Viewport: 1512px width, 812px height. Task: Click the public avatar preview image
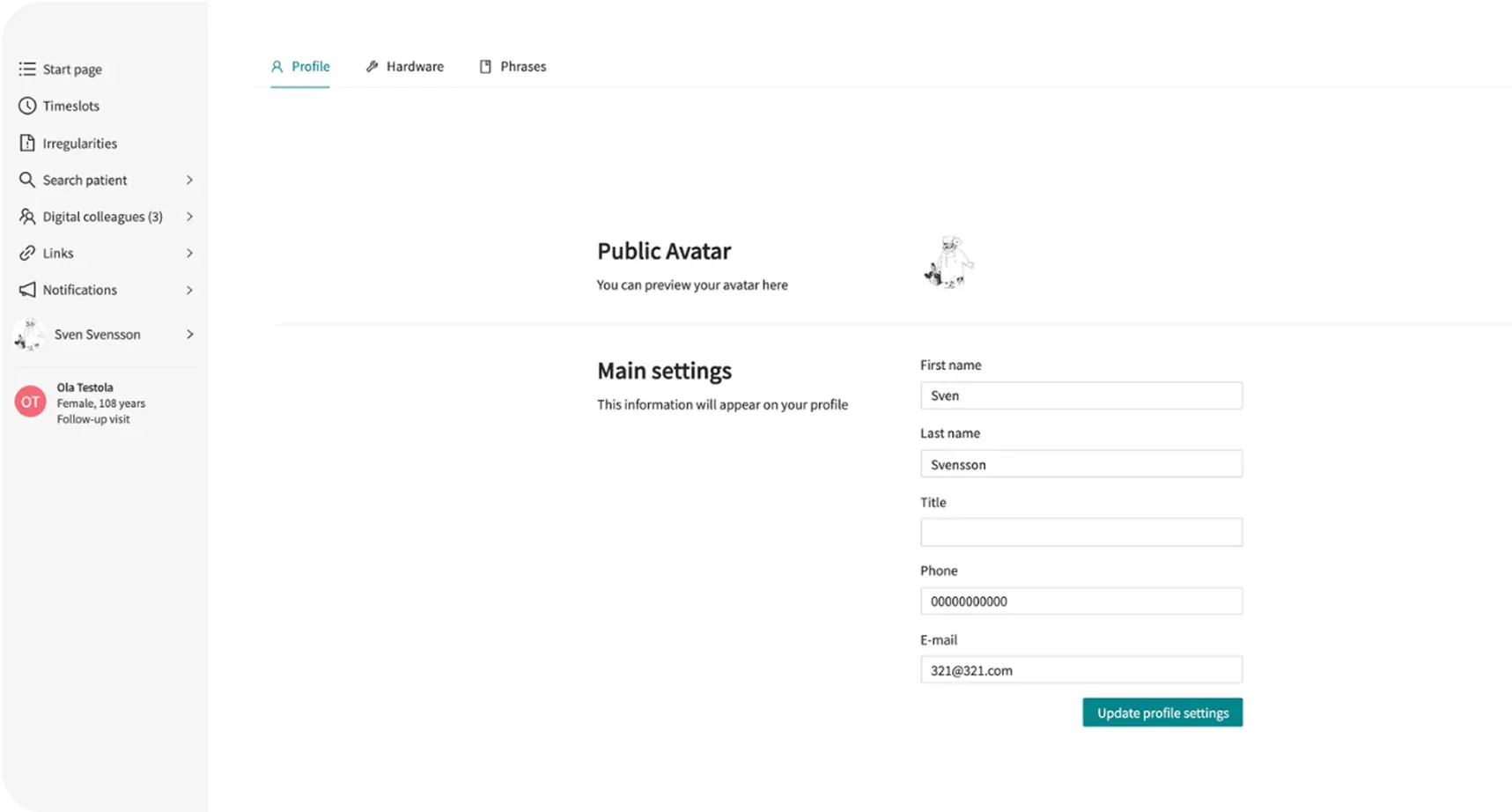(x=948, y=262)
